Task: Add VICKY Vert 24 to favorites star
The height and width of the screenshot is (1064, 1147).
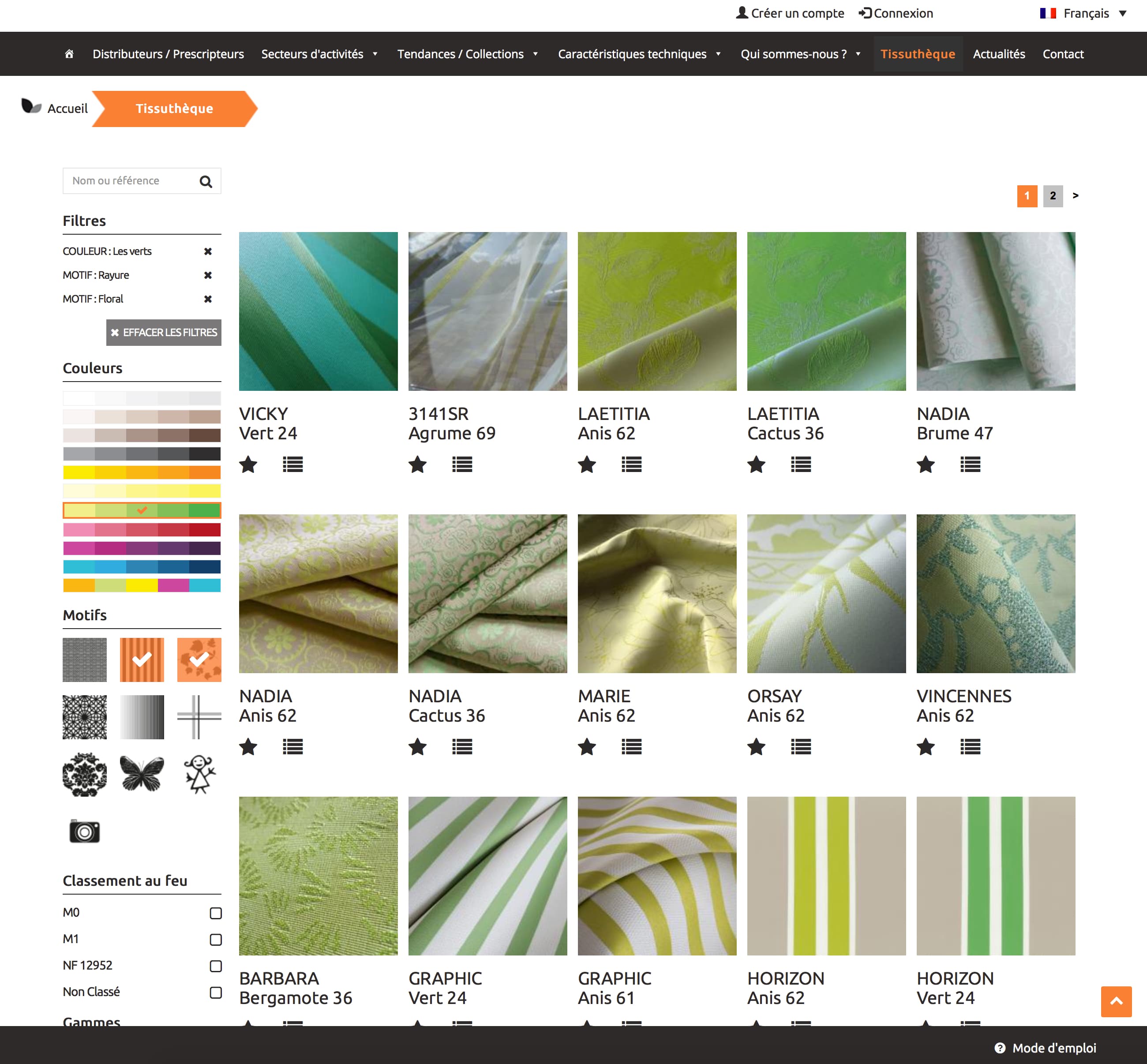Action: (x=248, y=464)
